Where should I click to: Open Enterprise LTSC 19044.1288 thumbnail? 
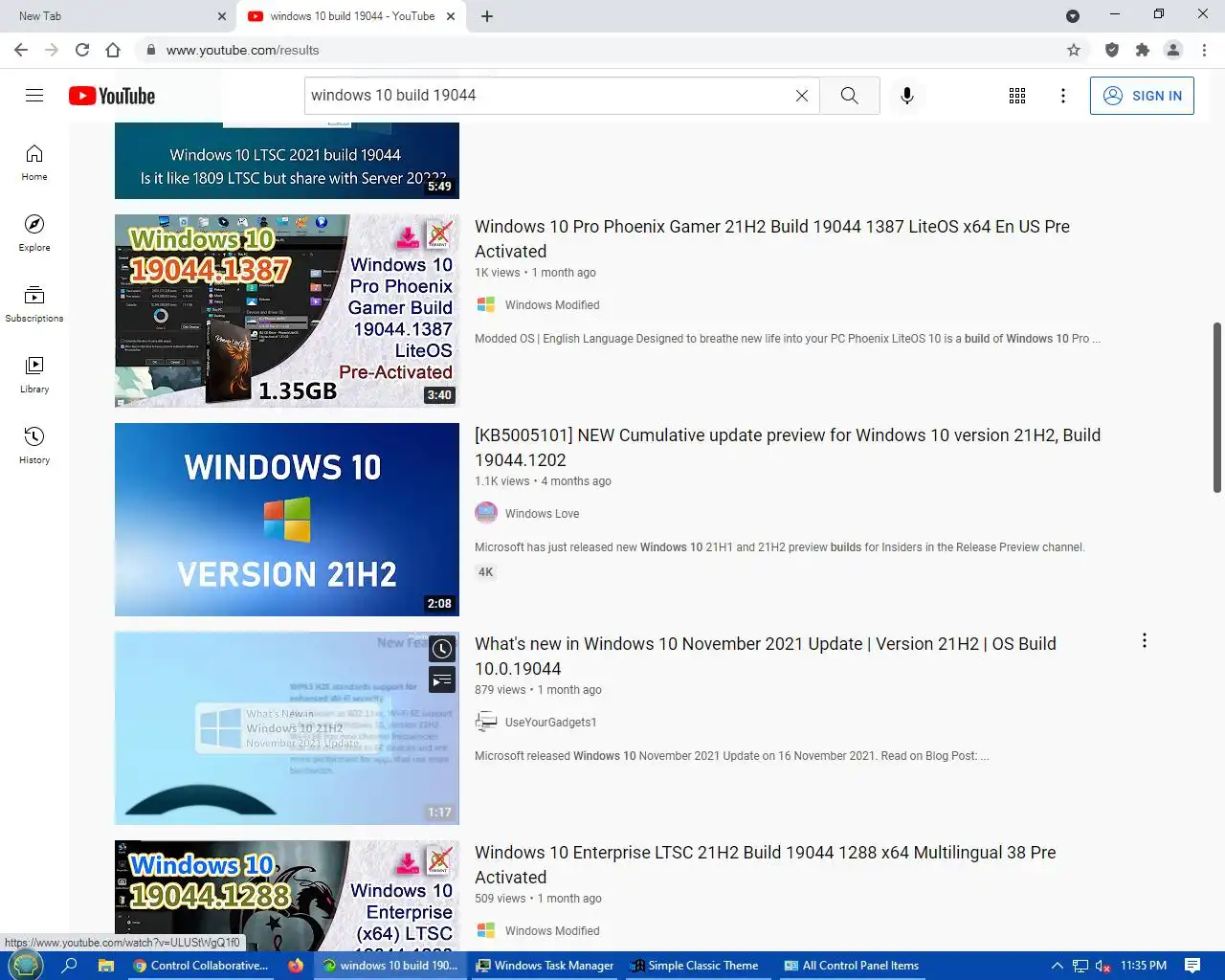point(287,896)
